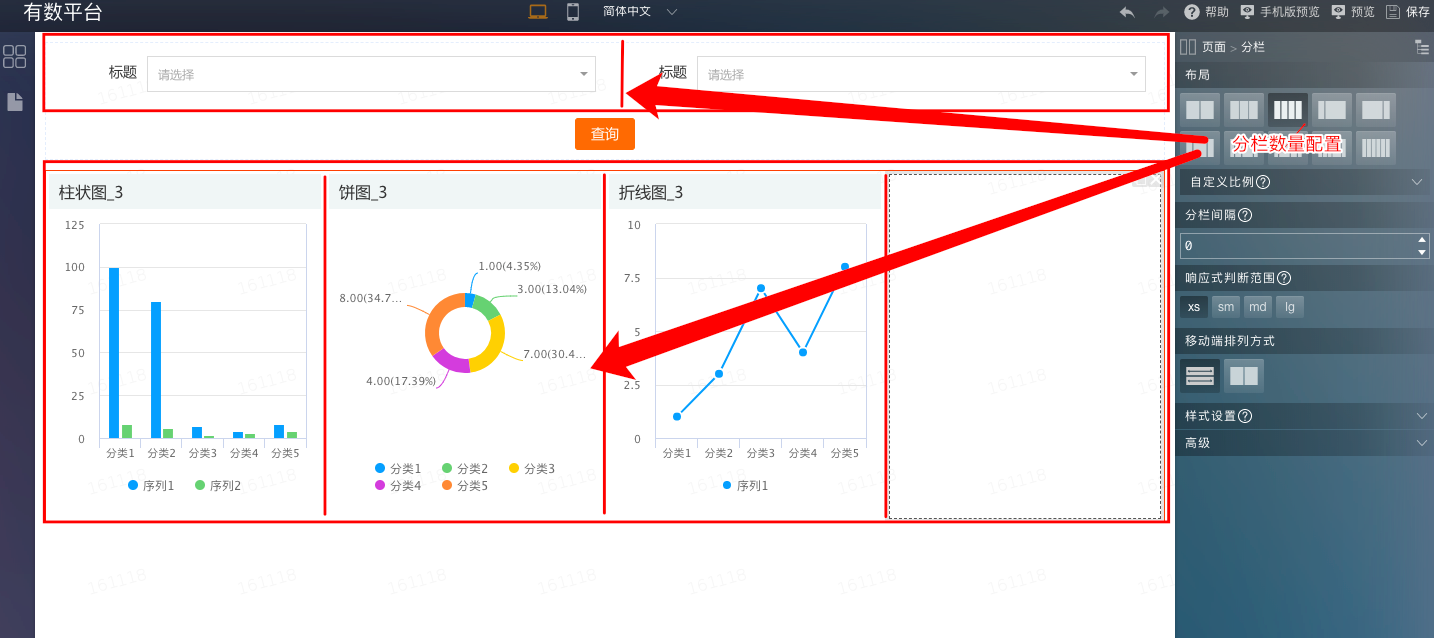Open 手机版预览 mobile preview
Image resolution: width=1434 pixels, height=638 pixels.
(x=1280, y=12)
